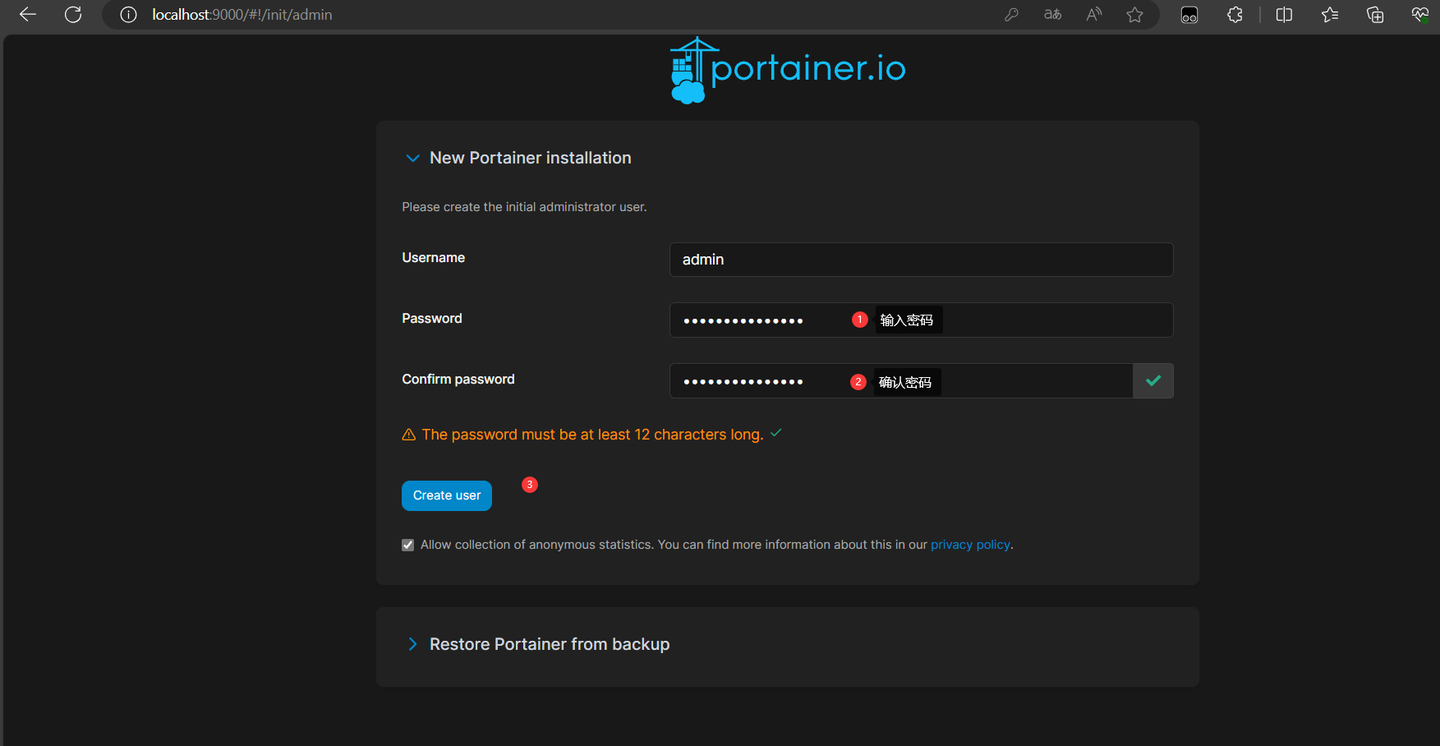Select the admin Username field
Screen dimensions: 1440x746
[920, 259]
